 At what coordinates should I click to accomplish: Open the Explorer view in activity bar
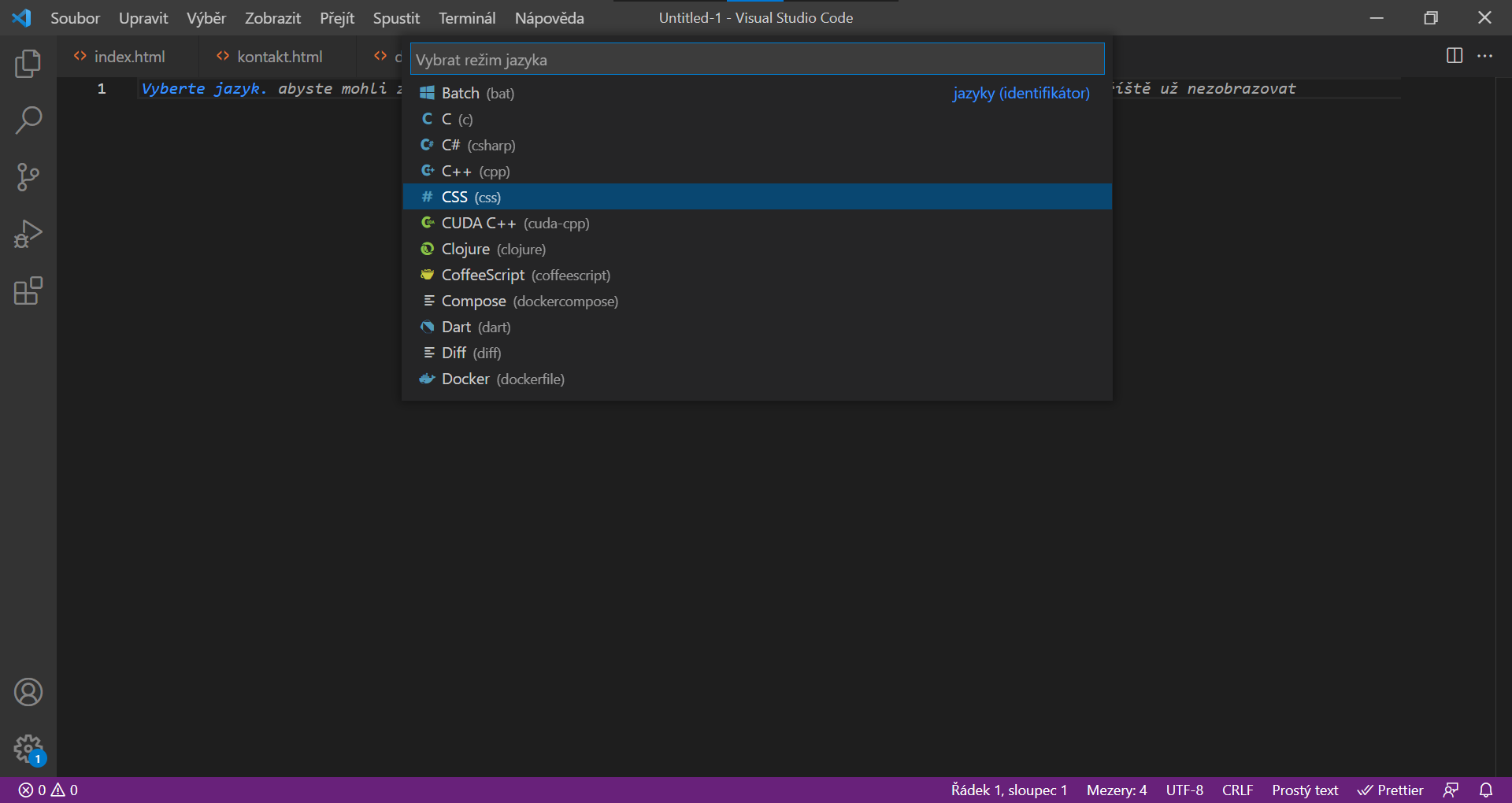tap(28, 64)
